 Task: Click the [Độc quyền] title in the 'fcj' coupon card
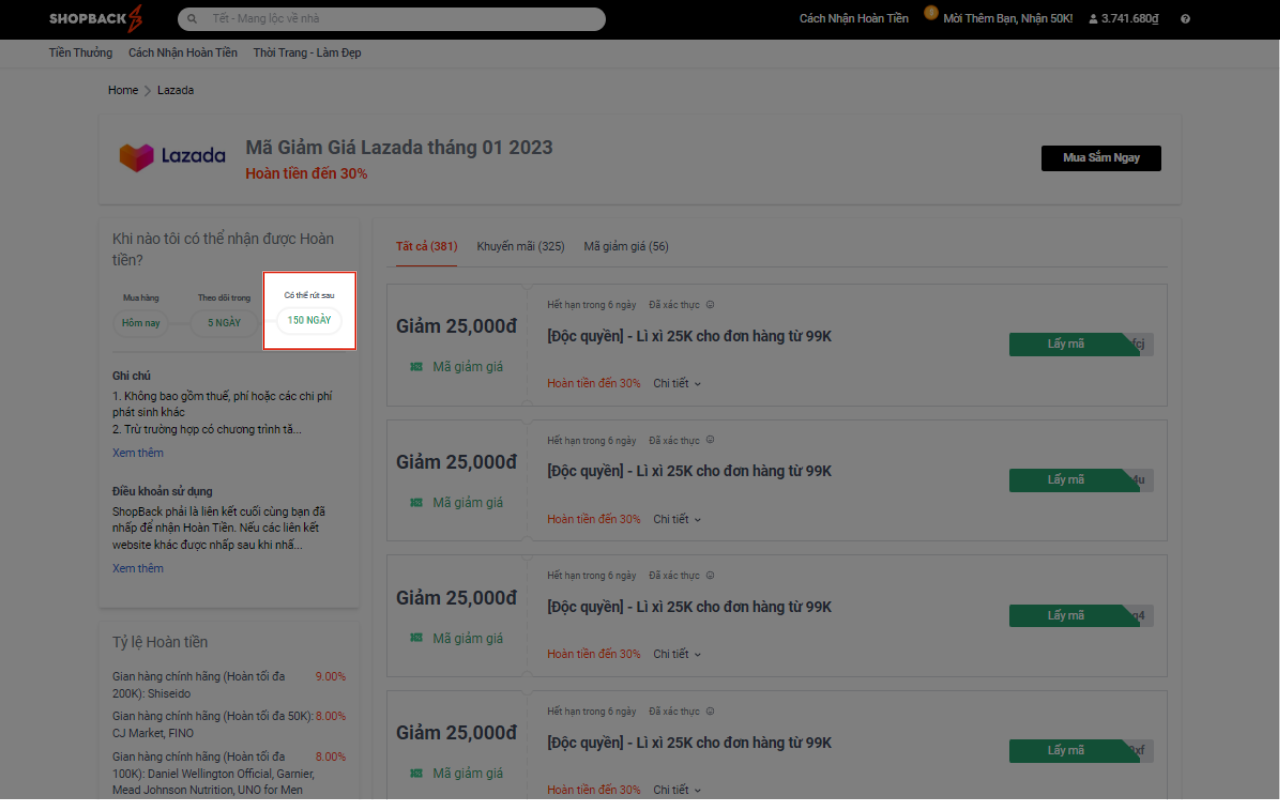coord(690,336)
